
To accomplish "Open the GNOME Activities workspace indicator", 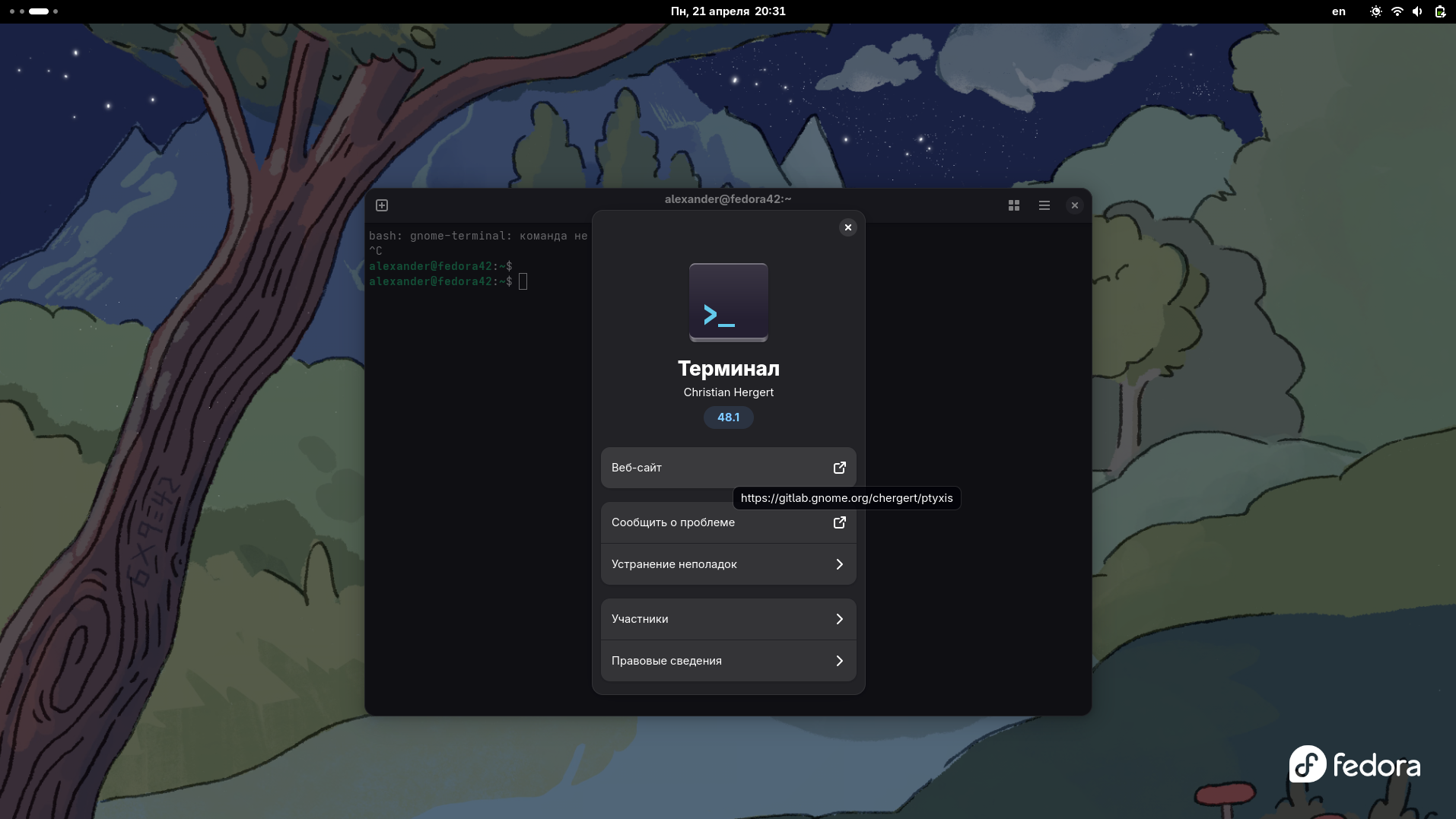I will point(34,11).
